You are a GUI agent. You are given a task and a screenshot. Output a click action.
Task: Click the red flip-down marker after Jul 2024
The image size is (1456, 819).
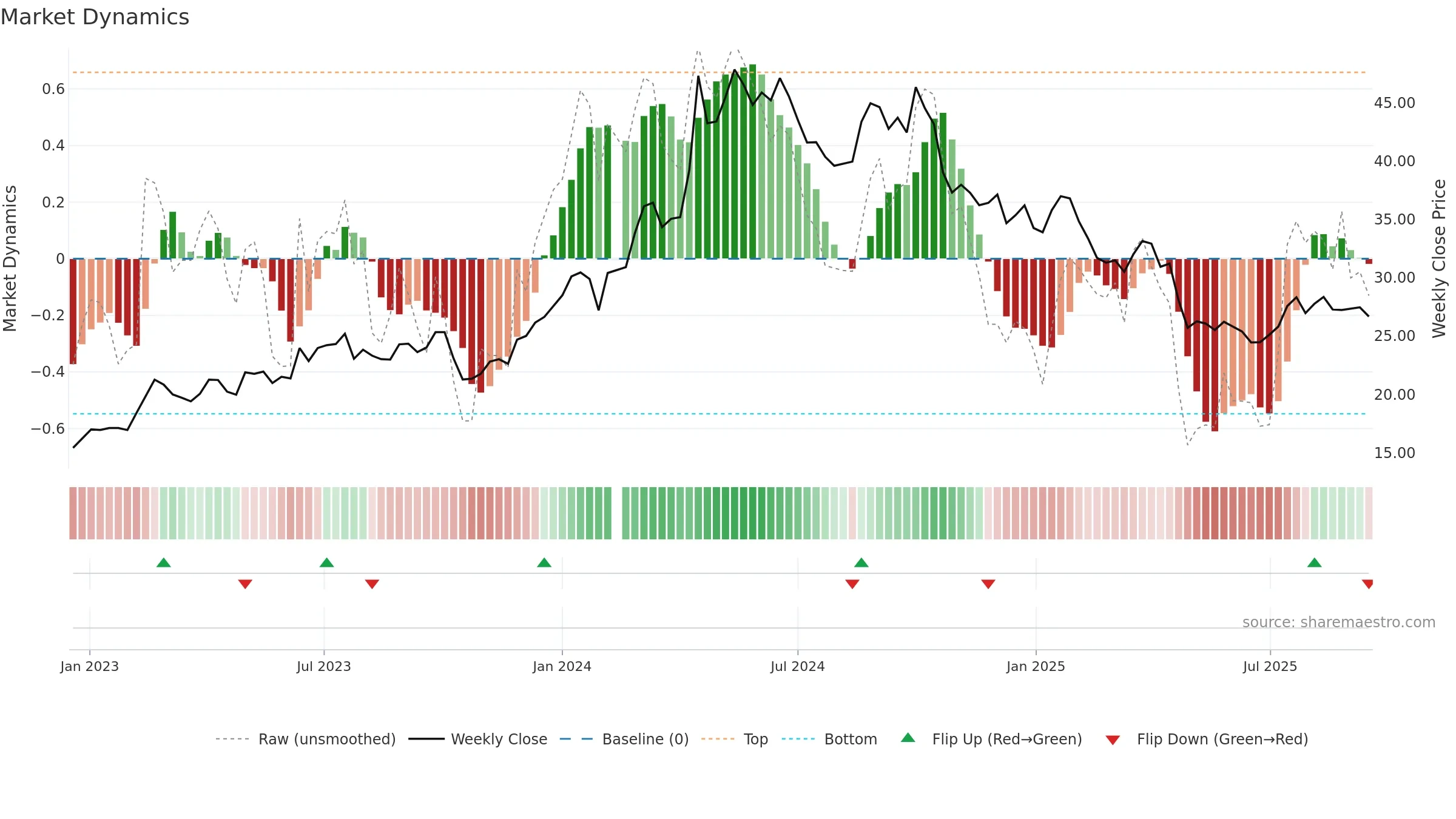(x=852, y=584)
